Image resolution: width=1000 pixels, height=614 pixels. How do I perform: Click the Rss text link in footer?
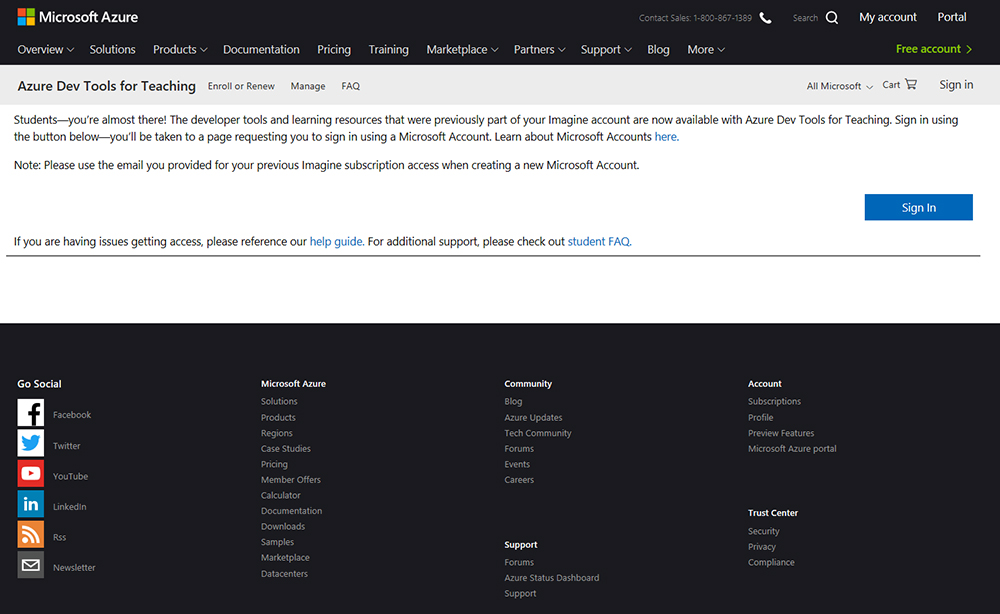59,537
